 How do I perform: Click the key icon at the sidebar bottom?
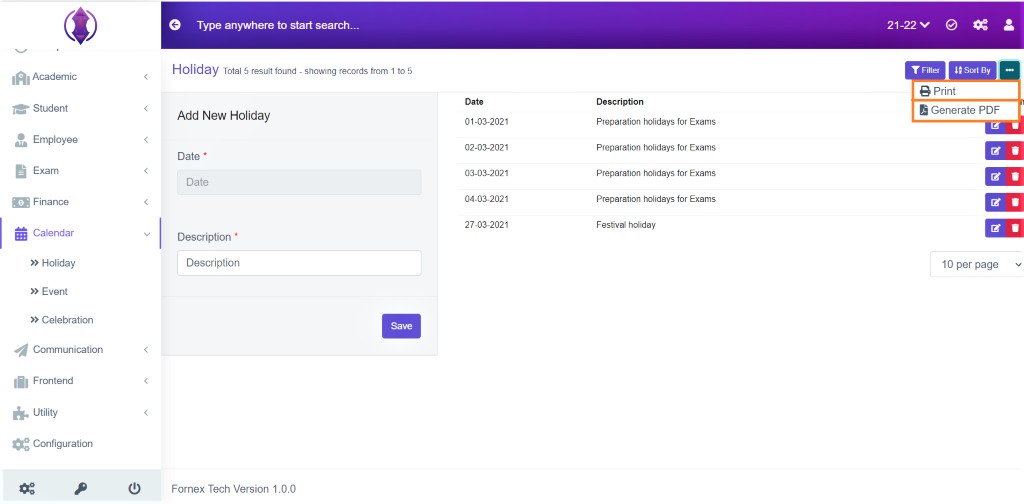pos(80,488)
